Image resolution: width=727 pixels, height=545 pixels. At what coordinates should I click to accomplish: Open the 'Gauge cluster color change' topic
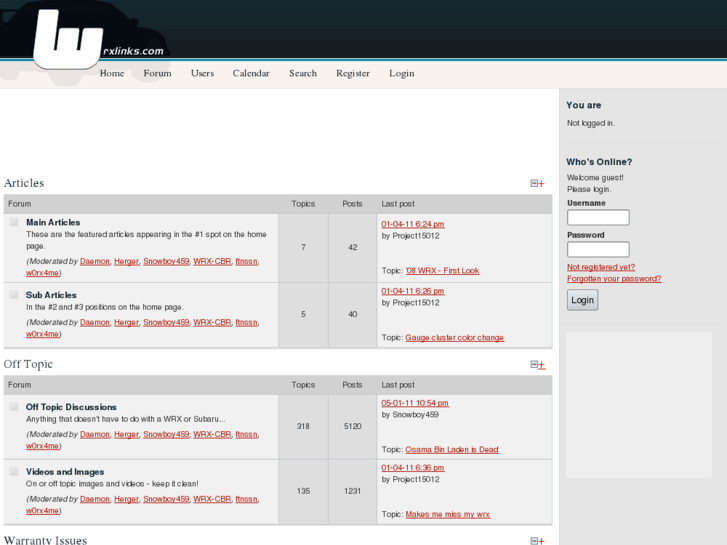[454, 338]
